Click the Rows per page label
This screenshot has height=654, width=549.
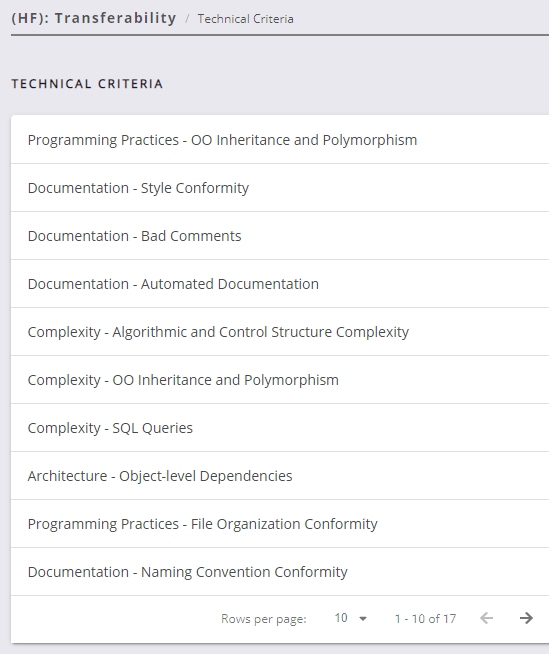point(264,619)
